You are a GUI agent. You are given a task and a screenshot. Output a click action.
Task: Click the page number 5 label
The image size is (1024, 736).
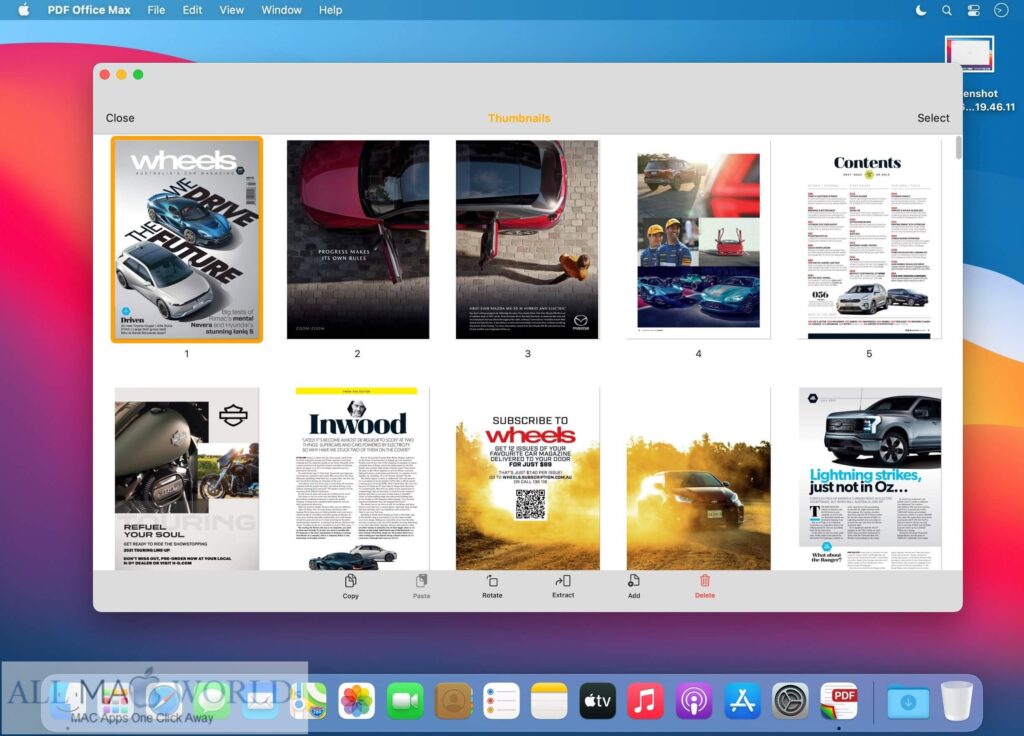pos(869,353)
